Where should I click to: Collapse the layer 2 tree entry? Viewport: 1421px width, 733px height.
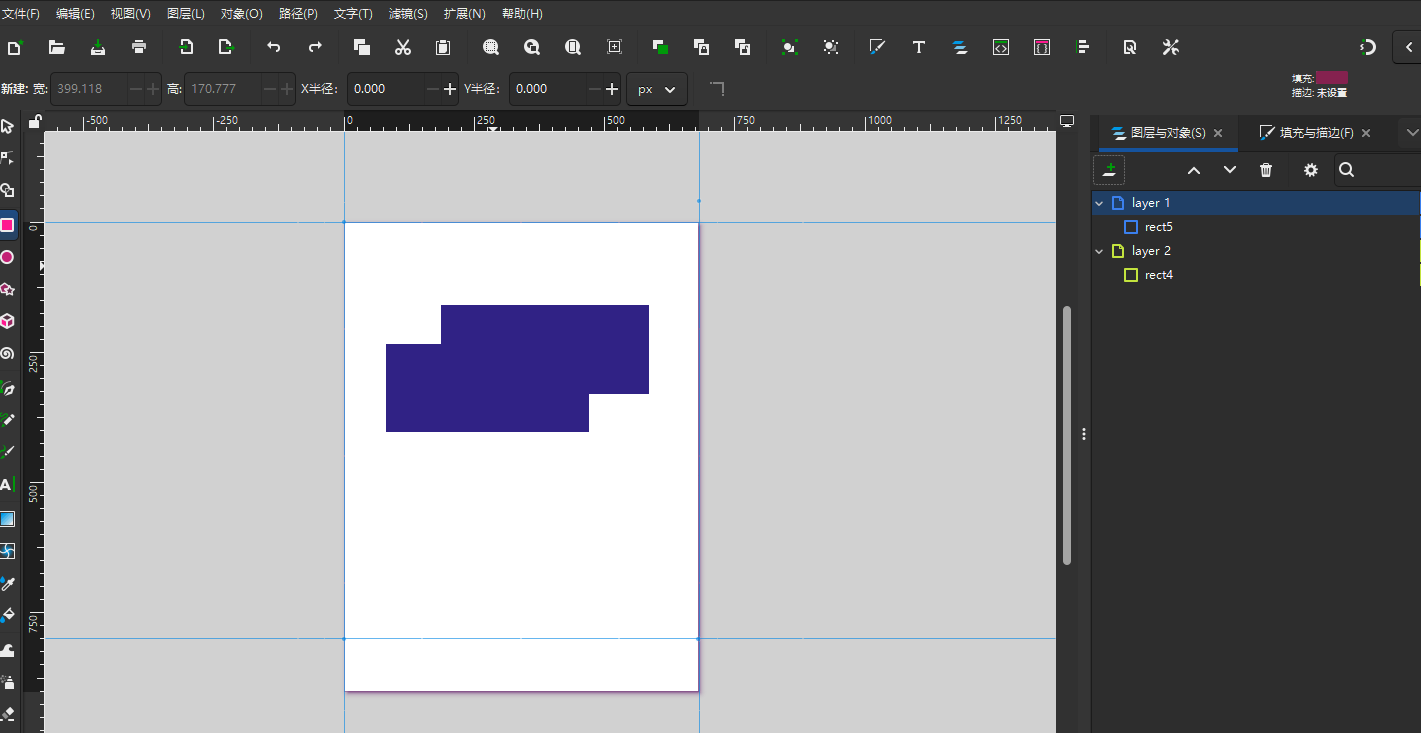coord(1099,251)
